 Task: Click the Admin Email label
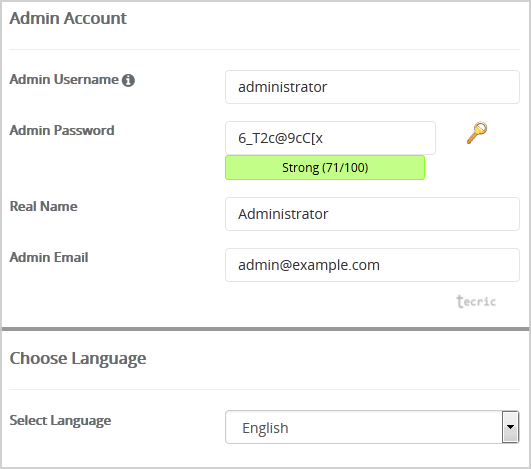[x=49, y=257]
